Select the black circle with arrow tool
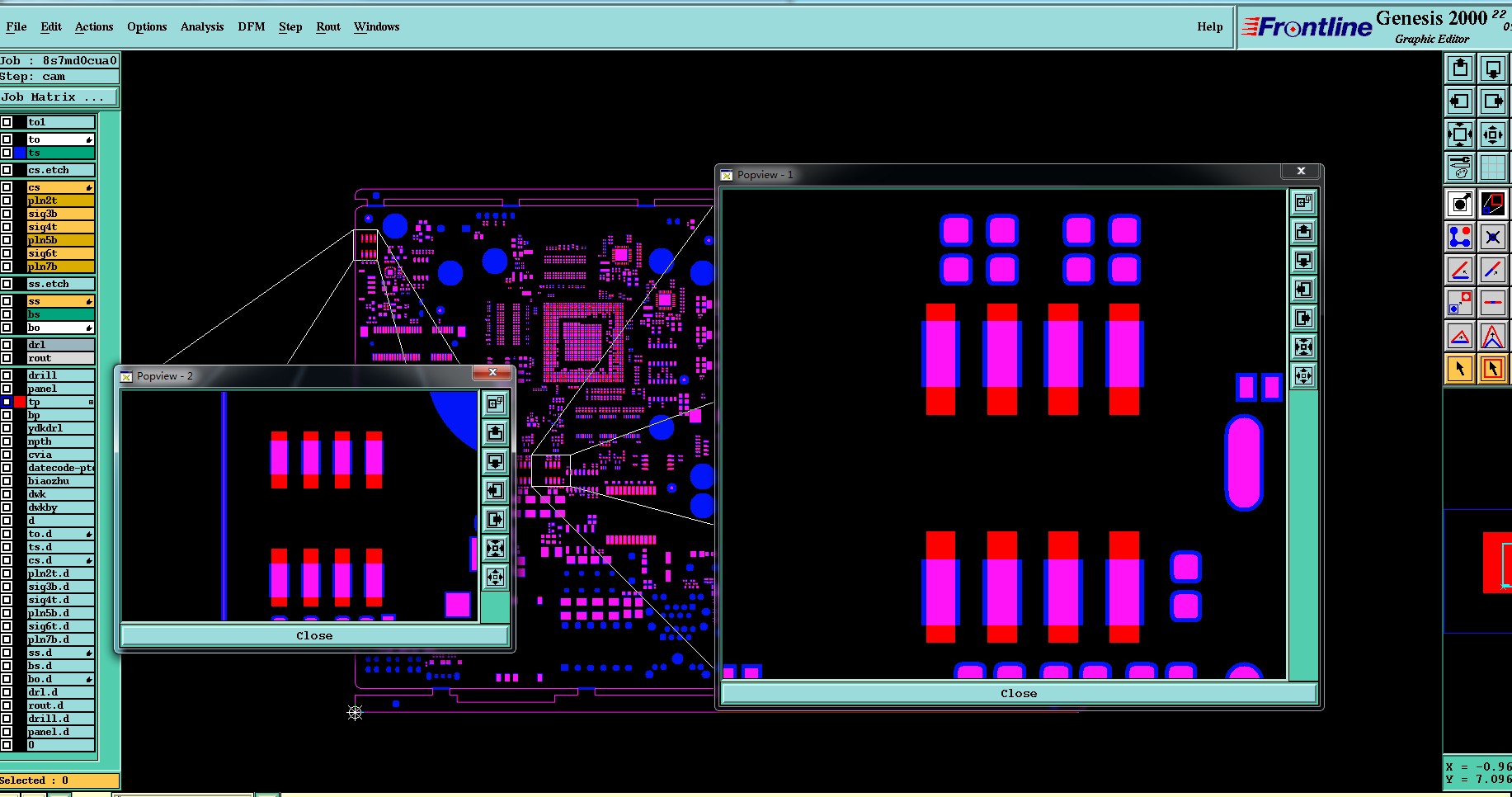 1460,204
